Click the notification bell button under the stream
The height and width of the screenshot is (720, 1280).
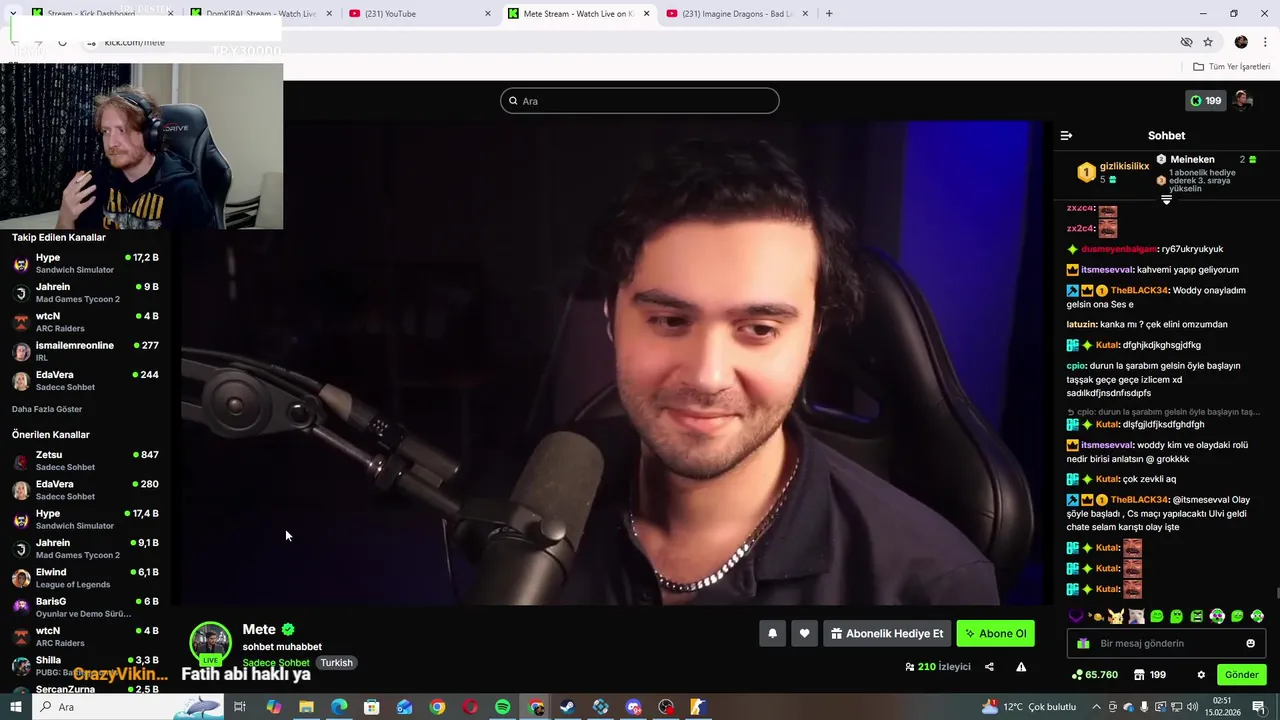[772, 633]
